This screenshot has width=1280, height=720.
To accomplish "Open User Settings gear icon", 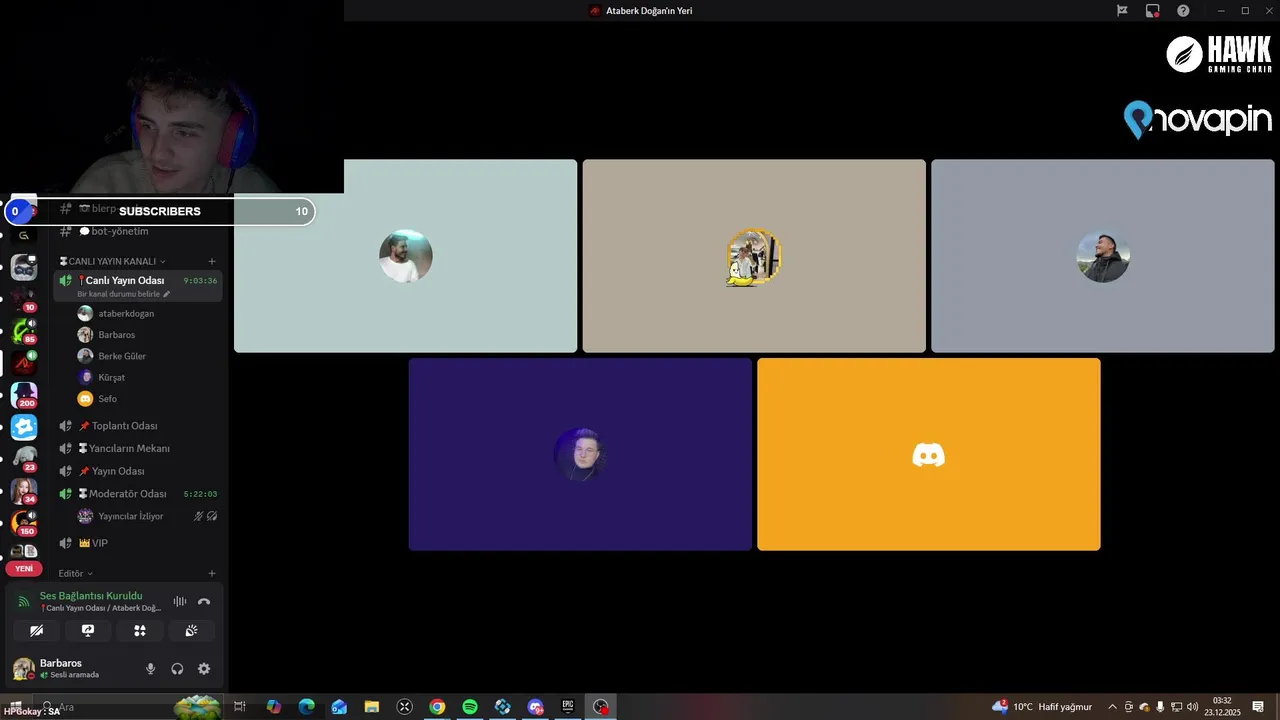I will tap(204, 669).
